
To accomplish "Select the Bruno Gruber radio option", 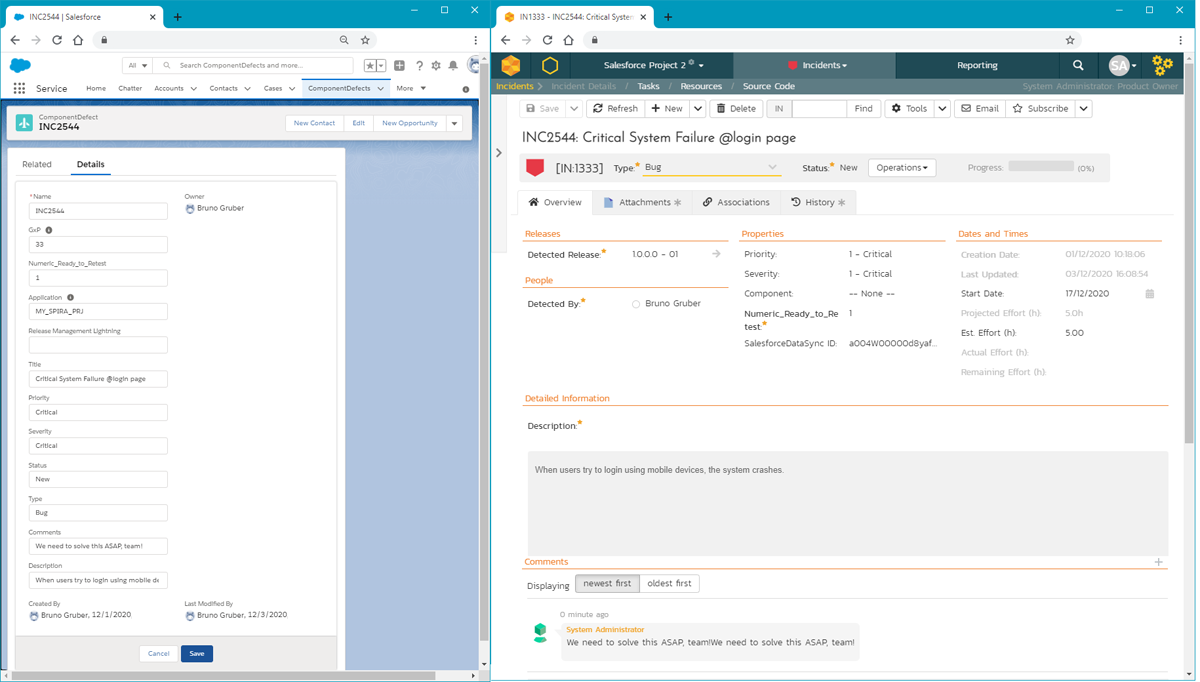I will pyautogui.click(x=636, y=304).
